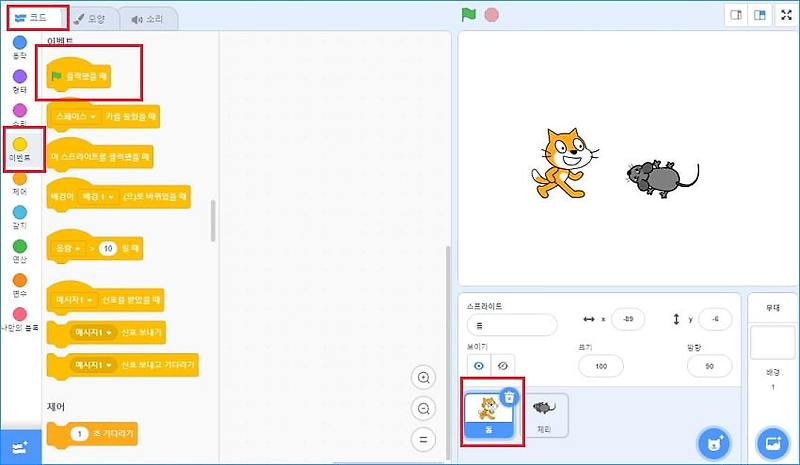Screen dimensions: 800x465
Task: Click the sprite name input field
Action: [x=512, y=325]
